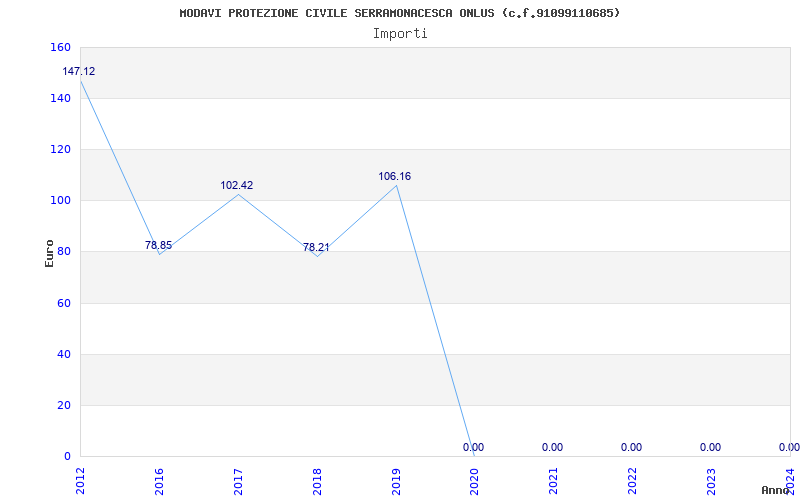
Task: Select the 147.12 data label
Action: pyautogui.click(x=79, y=71)
